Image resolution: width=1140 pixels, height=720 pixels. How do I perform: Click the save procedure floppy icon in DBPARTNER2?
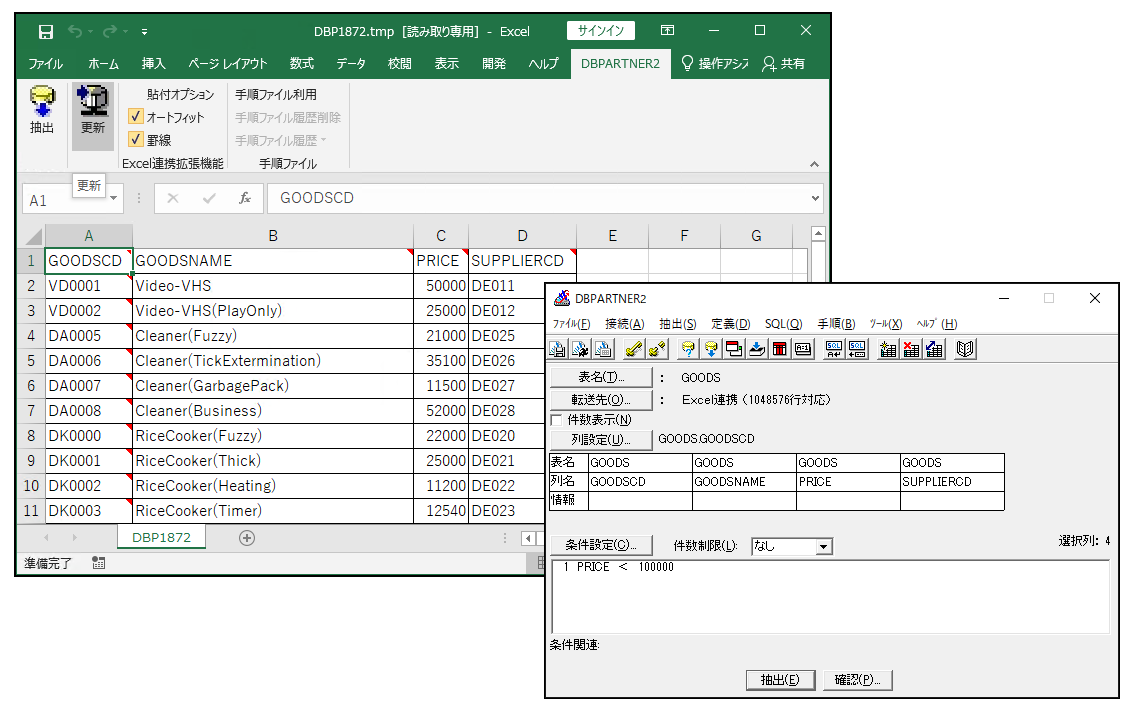pos(558,349)
